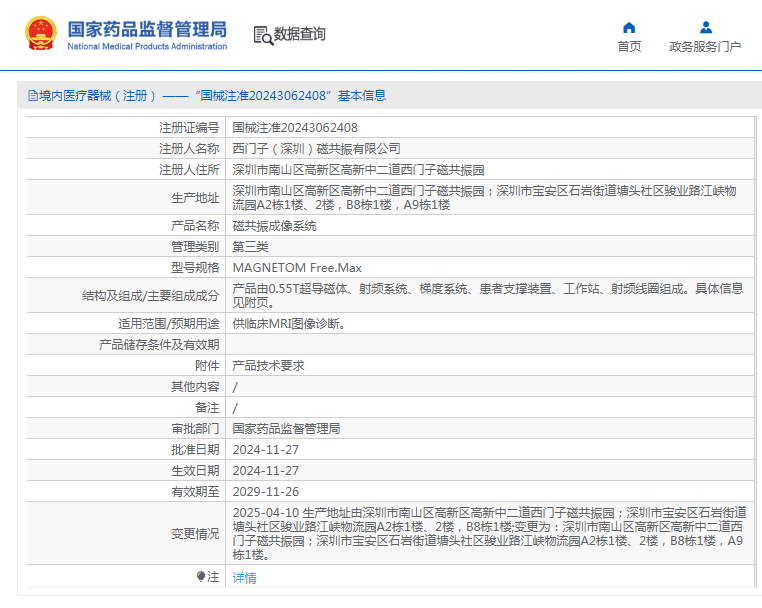Click the national emblem logo

[x=41, y=34]
